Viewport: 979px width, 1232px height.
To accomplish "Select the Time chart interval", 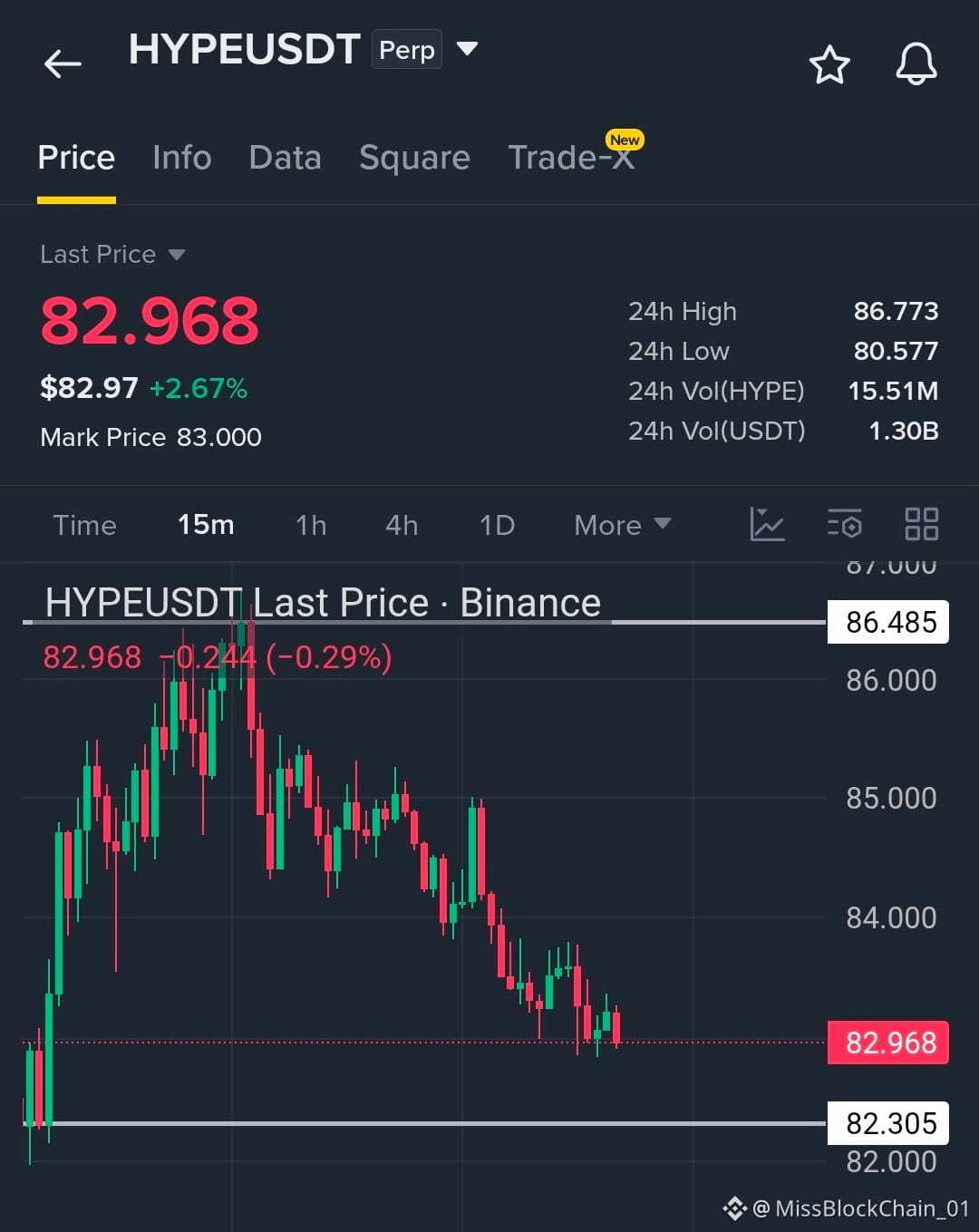I will pos(85,525).
